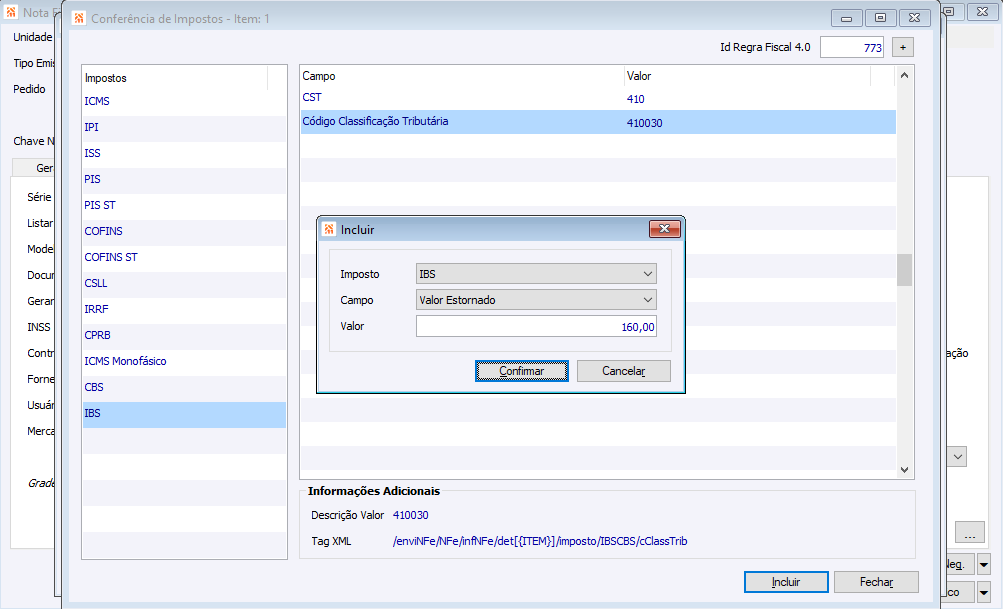
Task: Click the scrollbar up arrow in the Campo table
Action: coord(904,75)
